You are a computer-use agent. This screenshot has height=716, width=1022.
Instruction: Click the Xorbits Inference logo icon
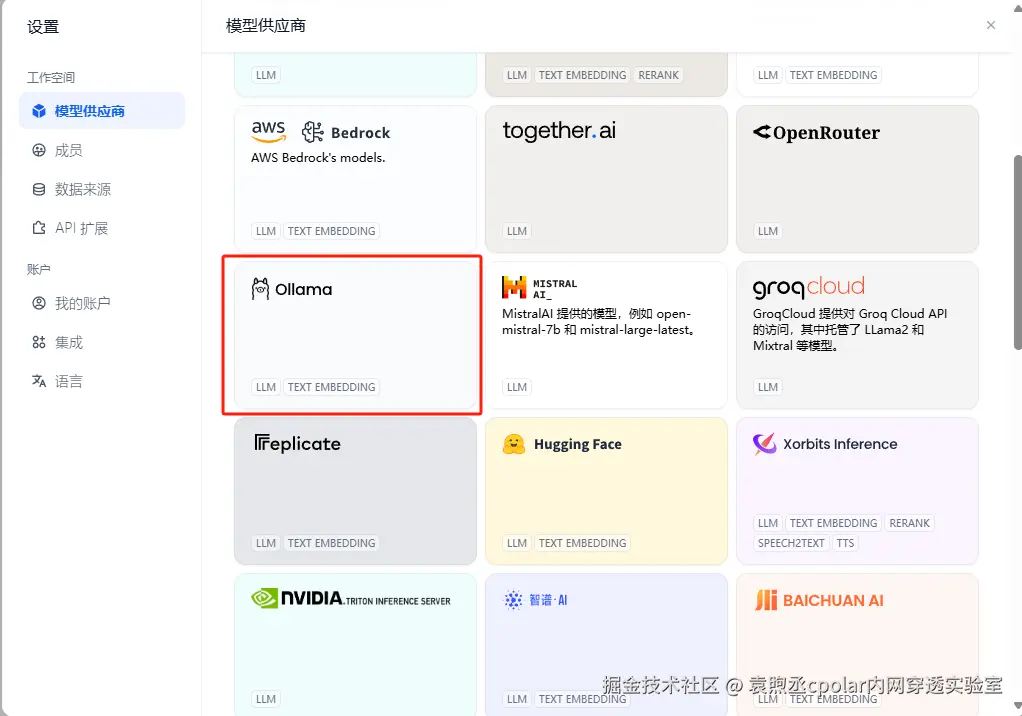[x=765, y=444]
